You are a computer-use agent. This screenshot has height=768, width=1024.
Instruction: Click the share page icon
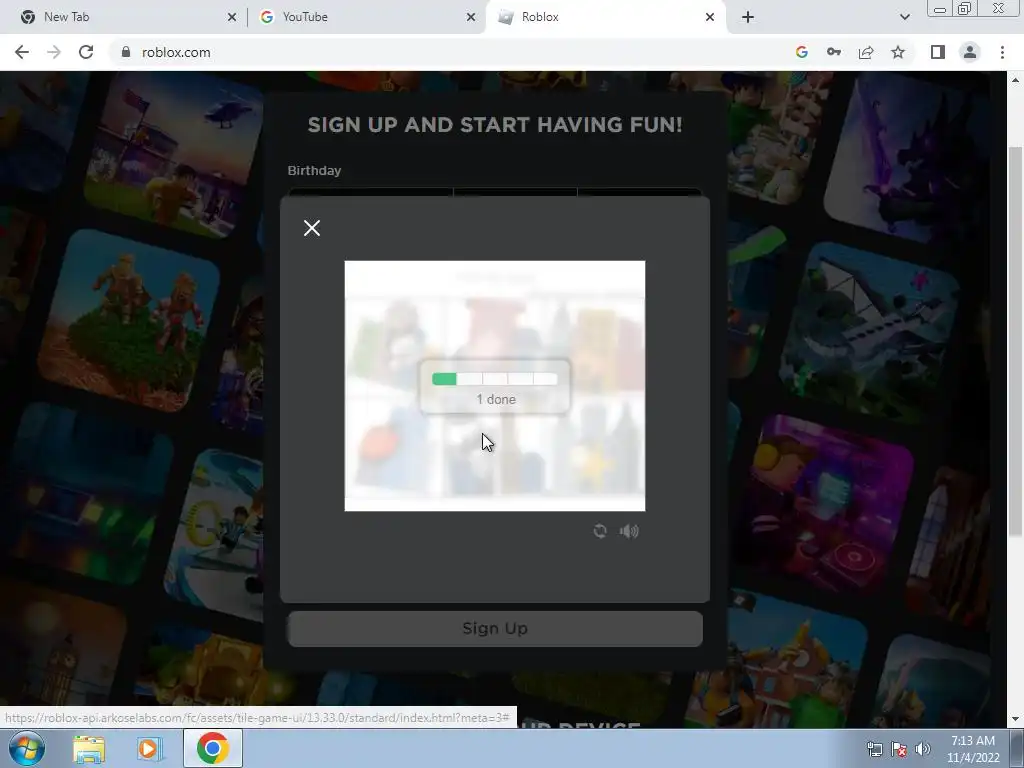pyautogui.click(x=866, y=52)
